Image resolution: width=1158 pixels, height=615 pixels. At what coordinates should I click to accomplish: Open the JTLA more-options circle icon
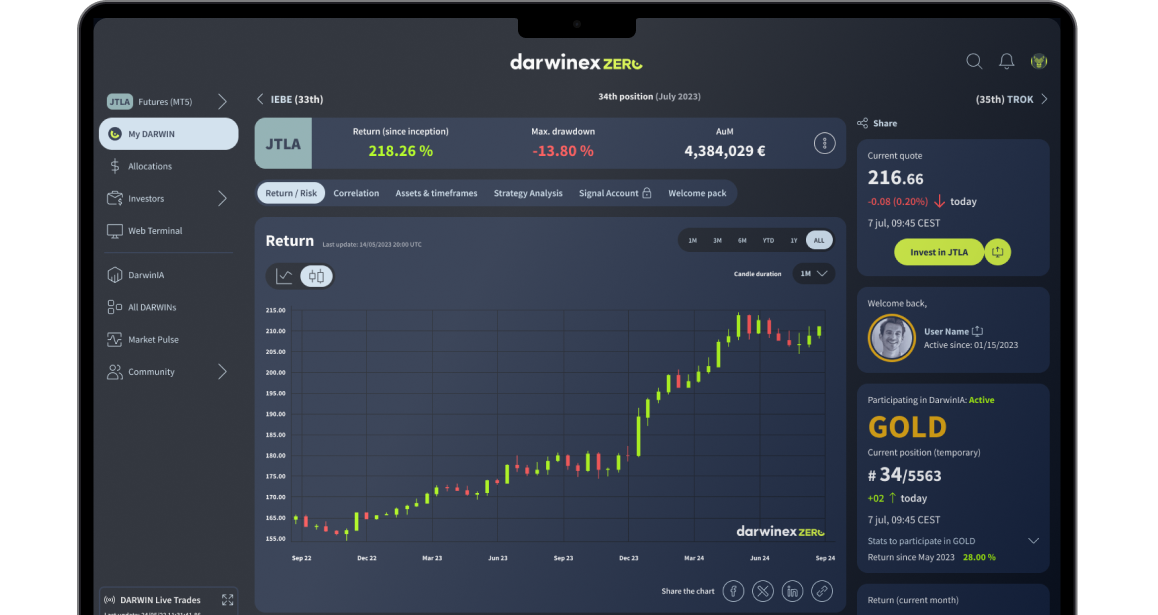[824, 143]
